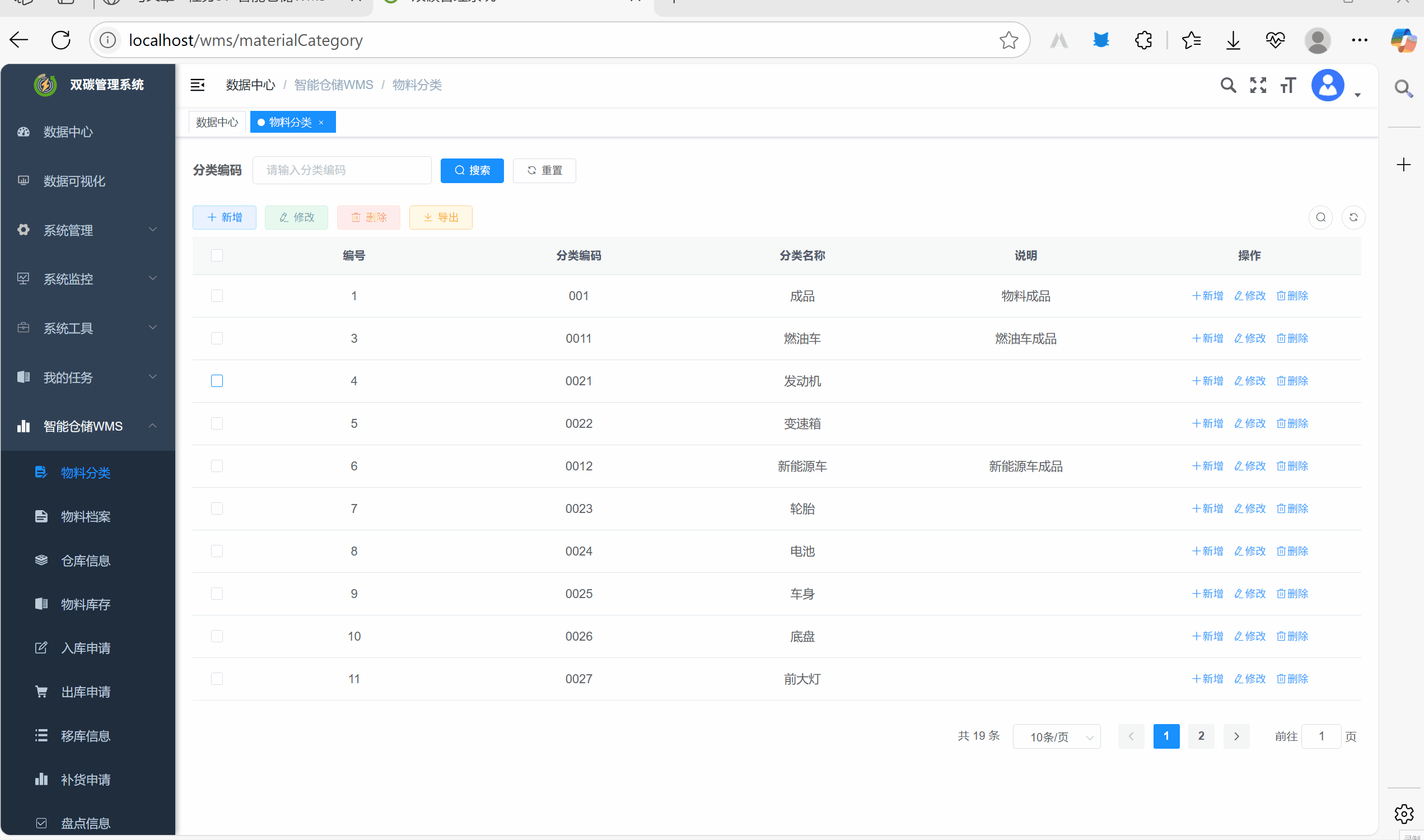The image size is (1424, 840).
Task: Open 物料档案 sidebar menu item
Action: 86,516
